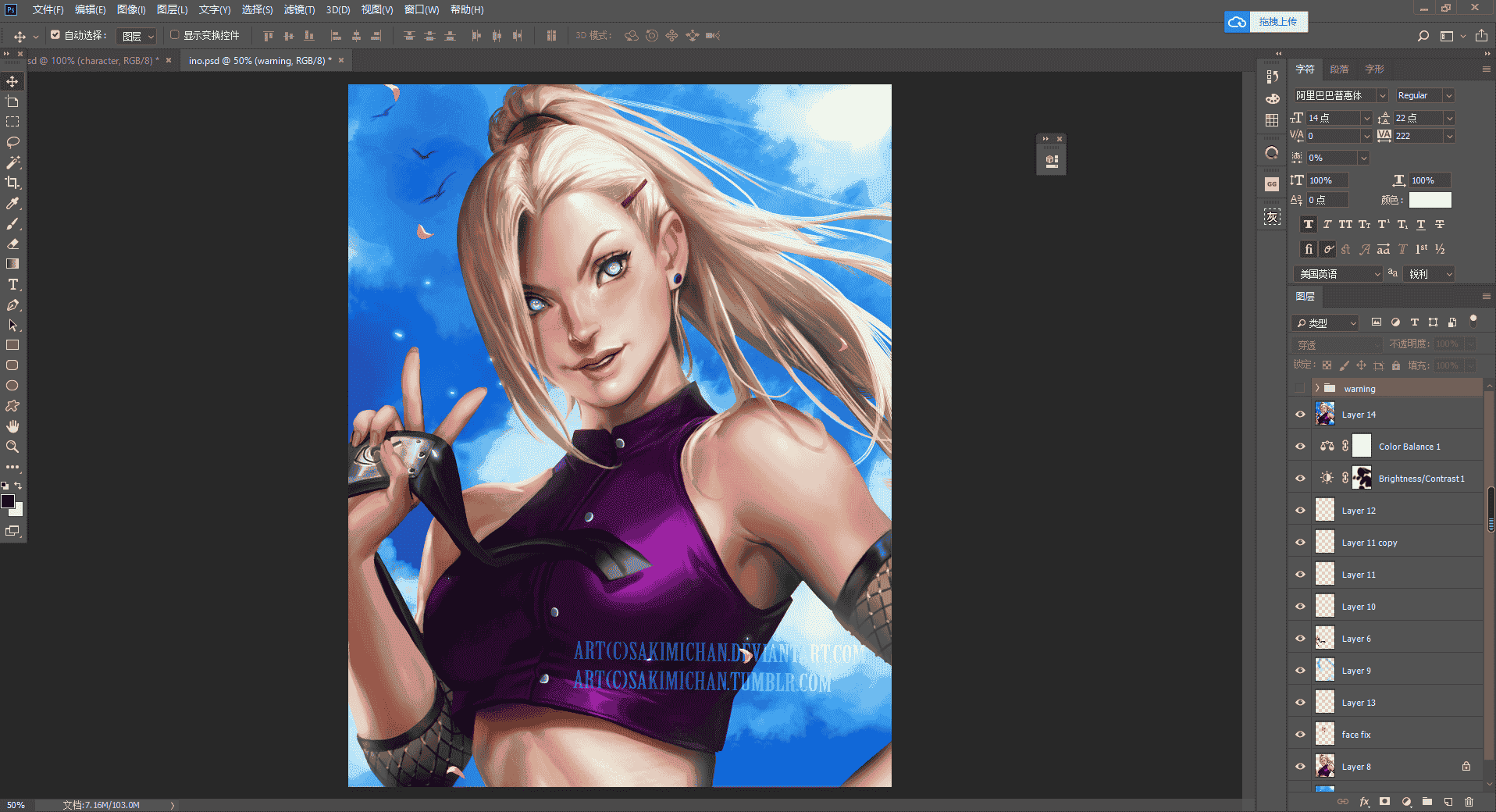Hide the face fix layer

(x=1300, y=735)
